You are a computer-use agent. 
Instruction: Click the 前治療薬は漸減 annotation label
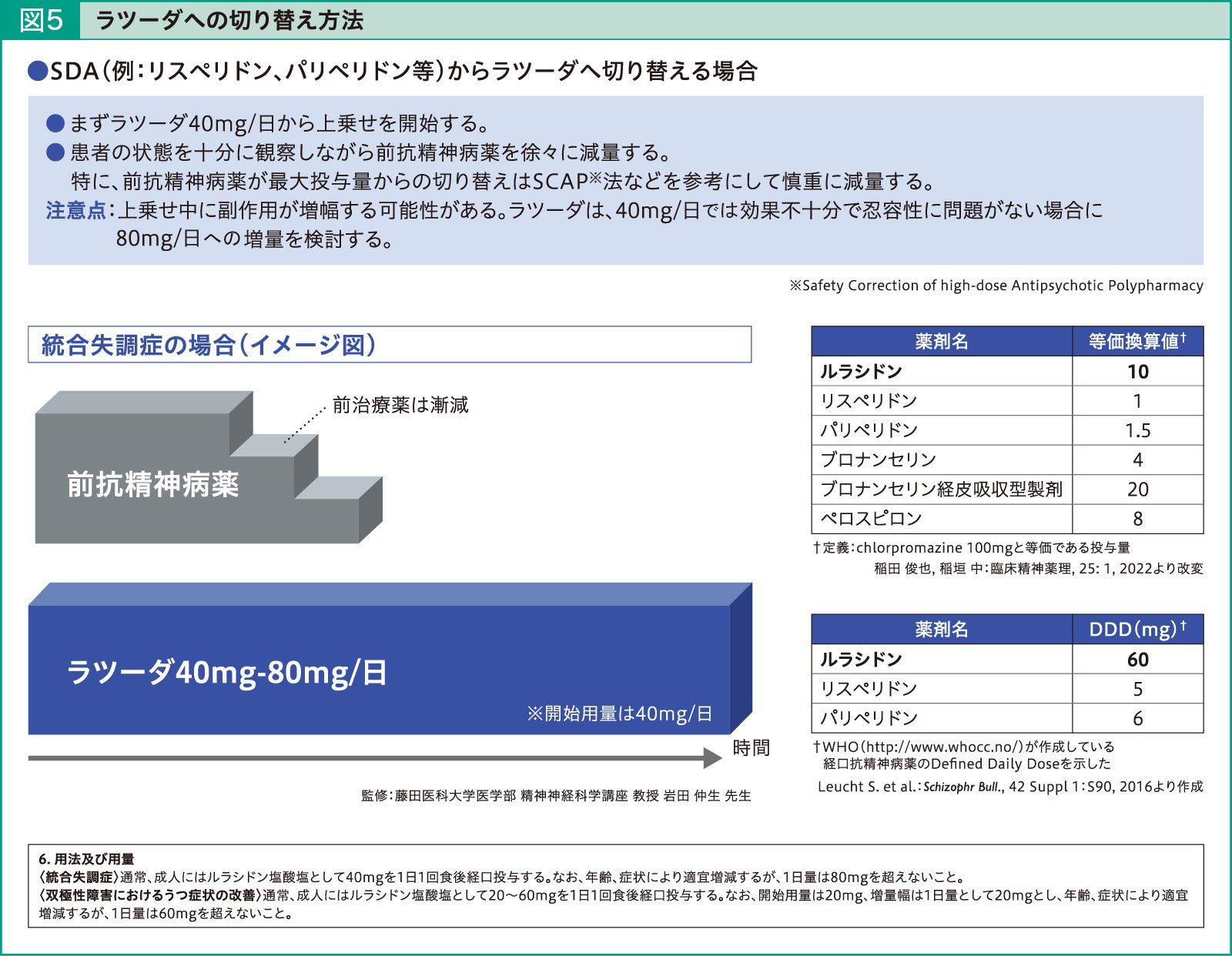[400, 402]
